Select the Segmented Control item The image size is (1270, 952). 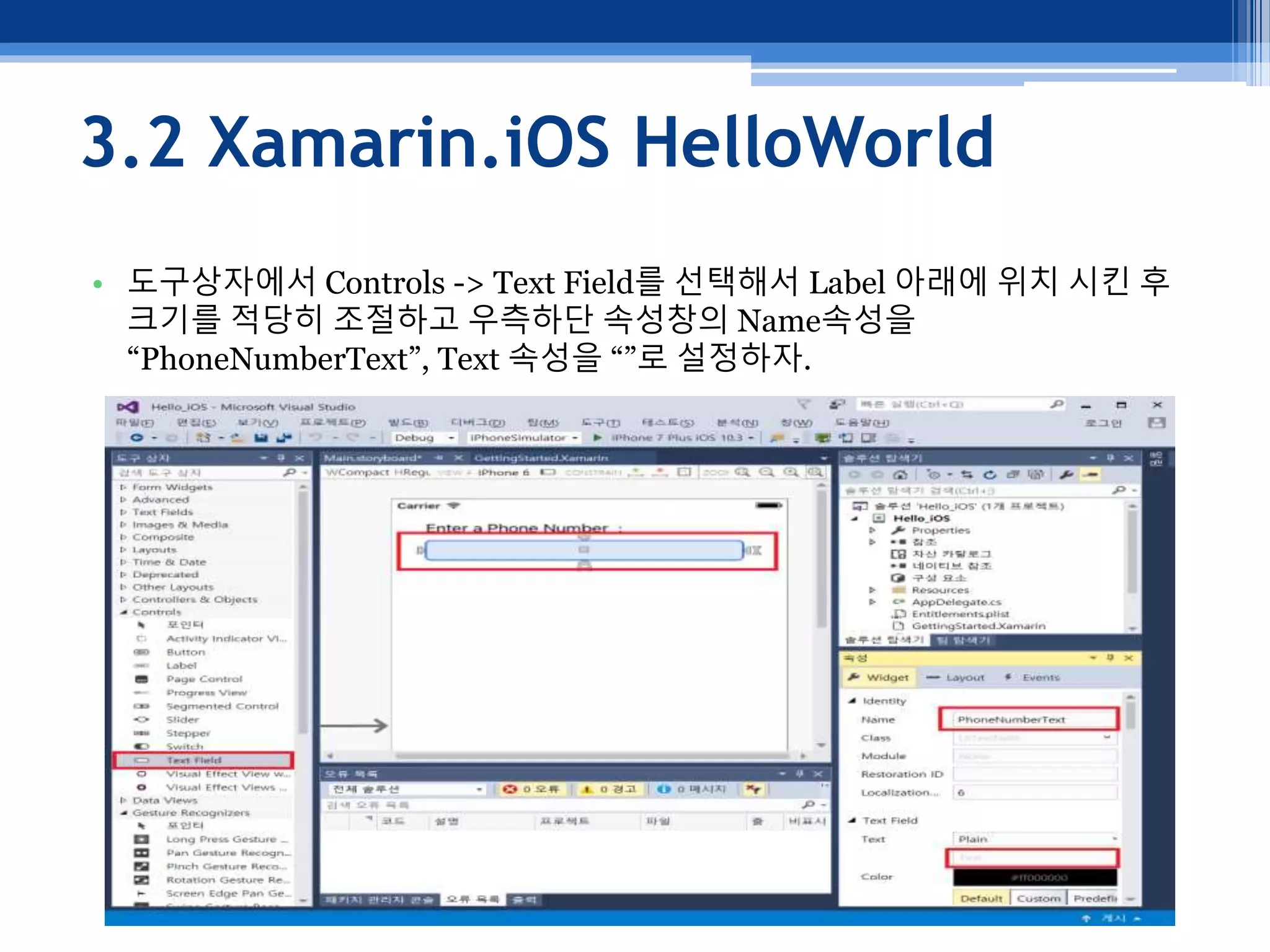(206, 707)
